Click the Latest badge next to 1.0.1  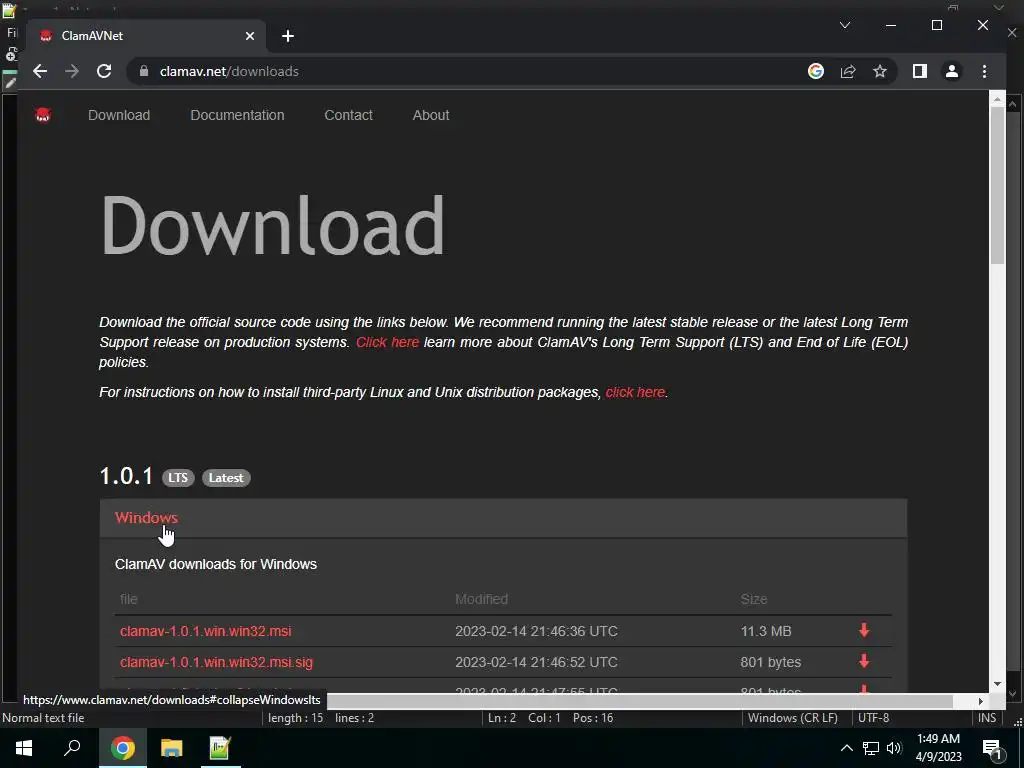coord(226,478)
